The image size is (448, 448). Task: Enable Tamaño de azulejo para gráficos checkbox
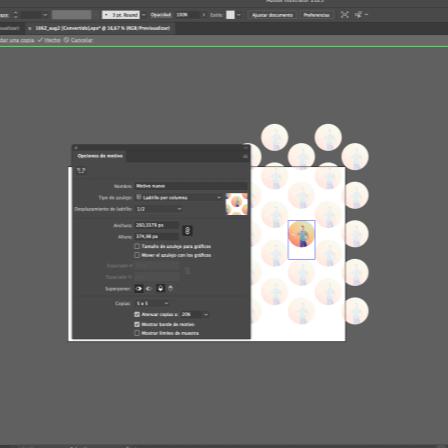click(x=137, y=246)
